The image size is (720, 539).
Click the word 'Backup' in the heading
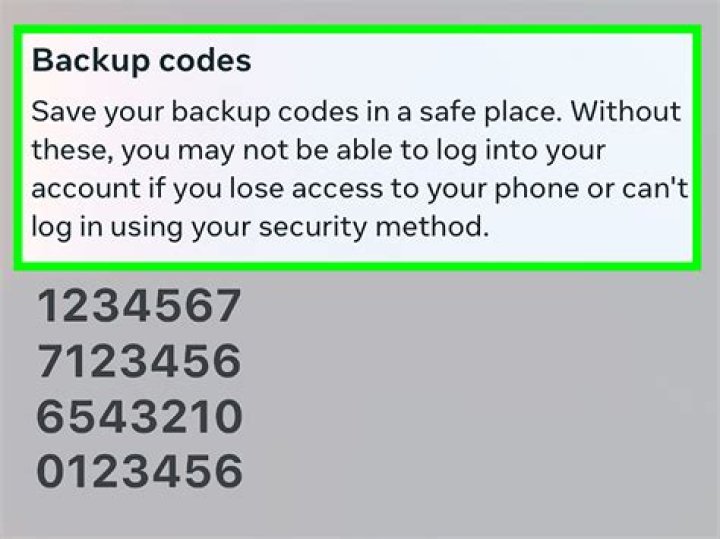pyautogui.click(x=90, y=62)
